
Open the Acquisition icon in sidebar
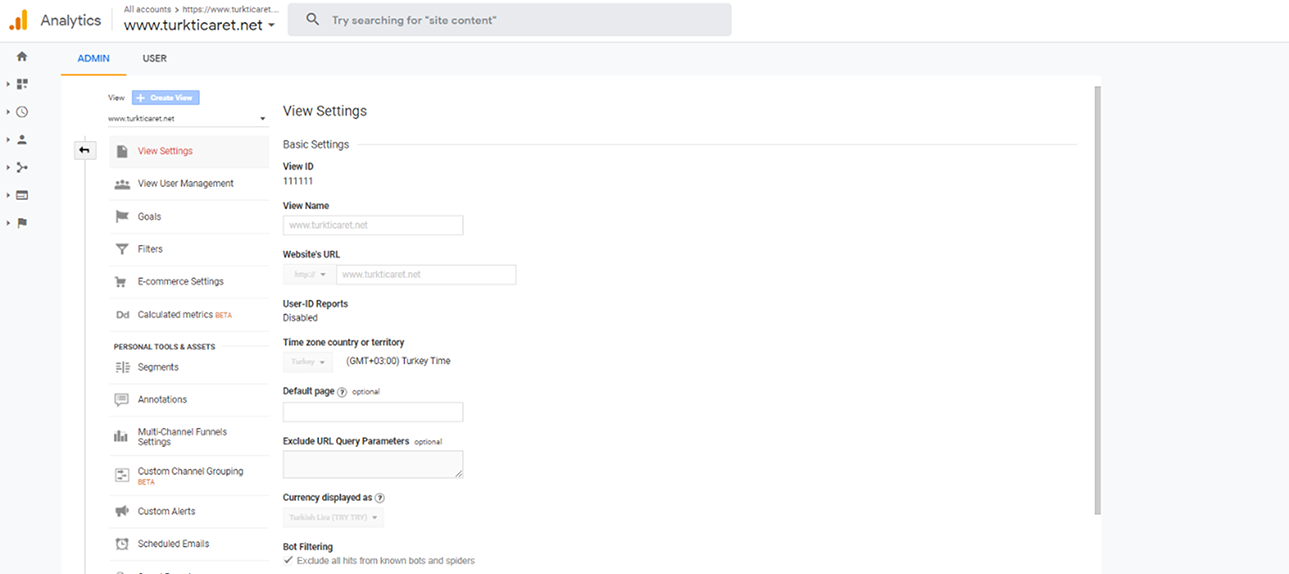[x=22, y=167]
